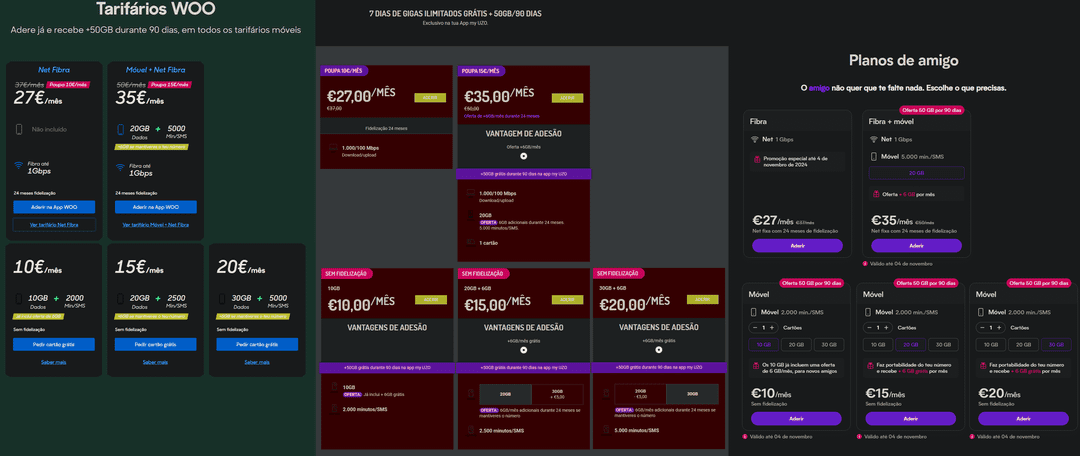Click the phone icon beside 'Não incluído' in WOO
The image size is (1080, 456).
tap(19, 129)
